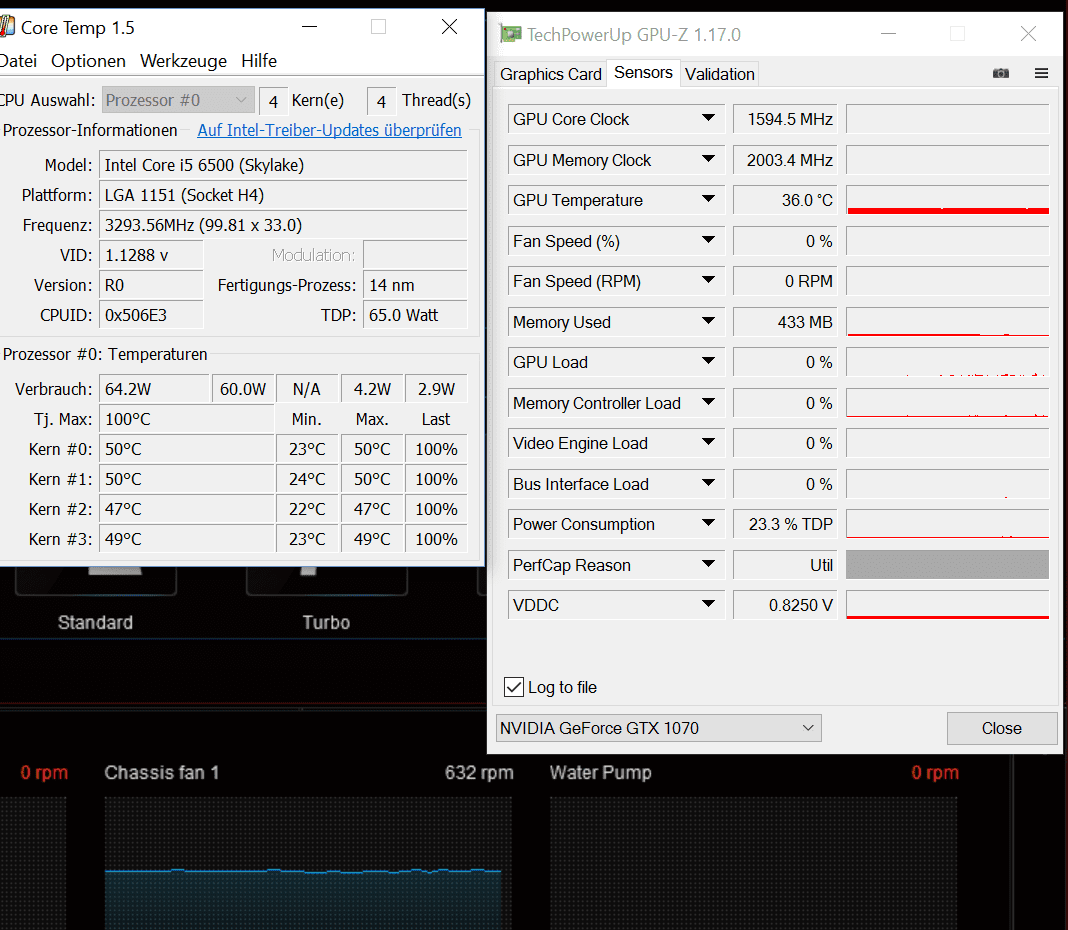Open the NVIDIA GeForce GTX 1070 selector
Screen dimensions: 1068x930
[x=659, y=728]
